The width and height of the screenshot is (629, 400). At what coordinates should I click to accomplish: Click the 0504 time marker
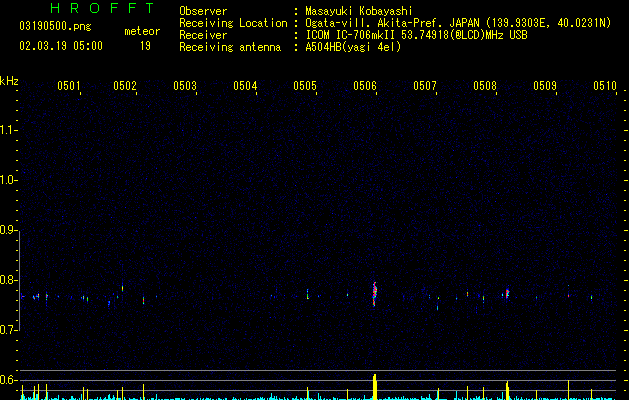[245, 86]
